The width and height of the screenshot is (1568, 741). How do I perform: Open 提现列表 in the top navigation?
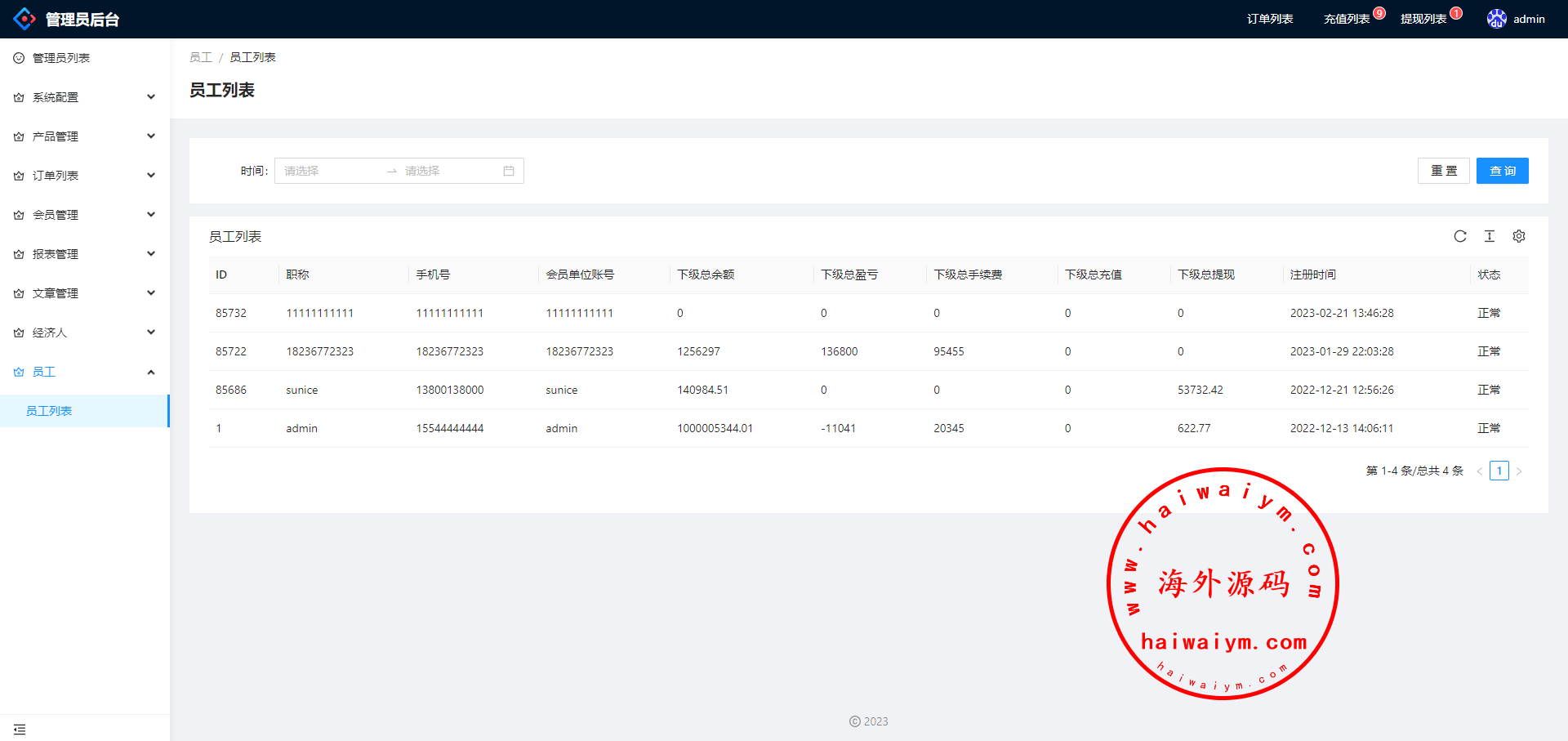(1423, 19)
